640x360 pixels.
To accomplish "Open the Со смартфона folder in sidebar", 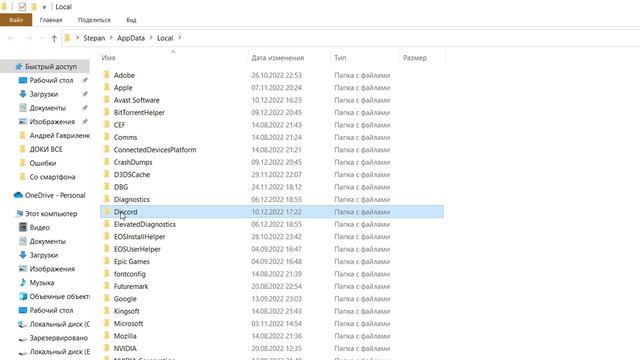I will pyautogui.click(x=52, y=177).
